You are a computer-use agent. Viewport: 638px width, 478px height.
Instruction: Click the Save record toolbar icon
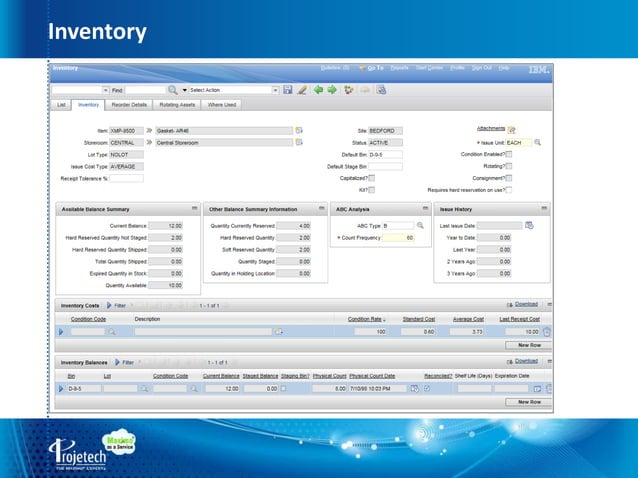tap(288, 89)
